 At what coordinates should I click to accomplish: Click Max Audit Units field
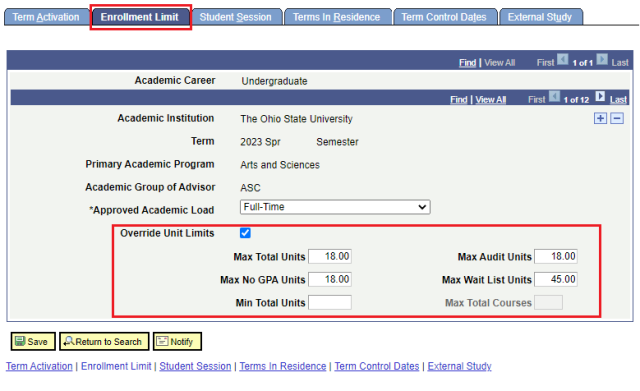coord(556,256)
